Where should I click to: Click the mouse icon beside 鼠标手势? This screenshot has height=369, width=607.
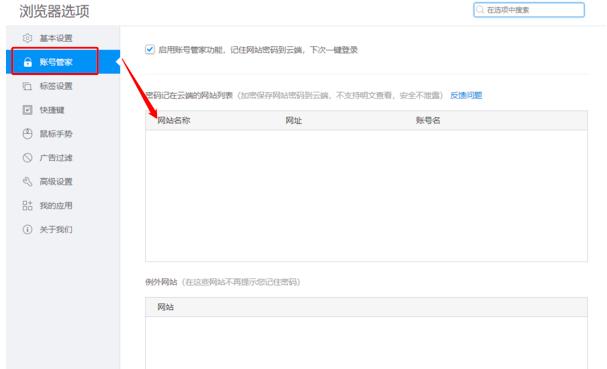[x=27, y=134]
